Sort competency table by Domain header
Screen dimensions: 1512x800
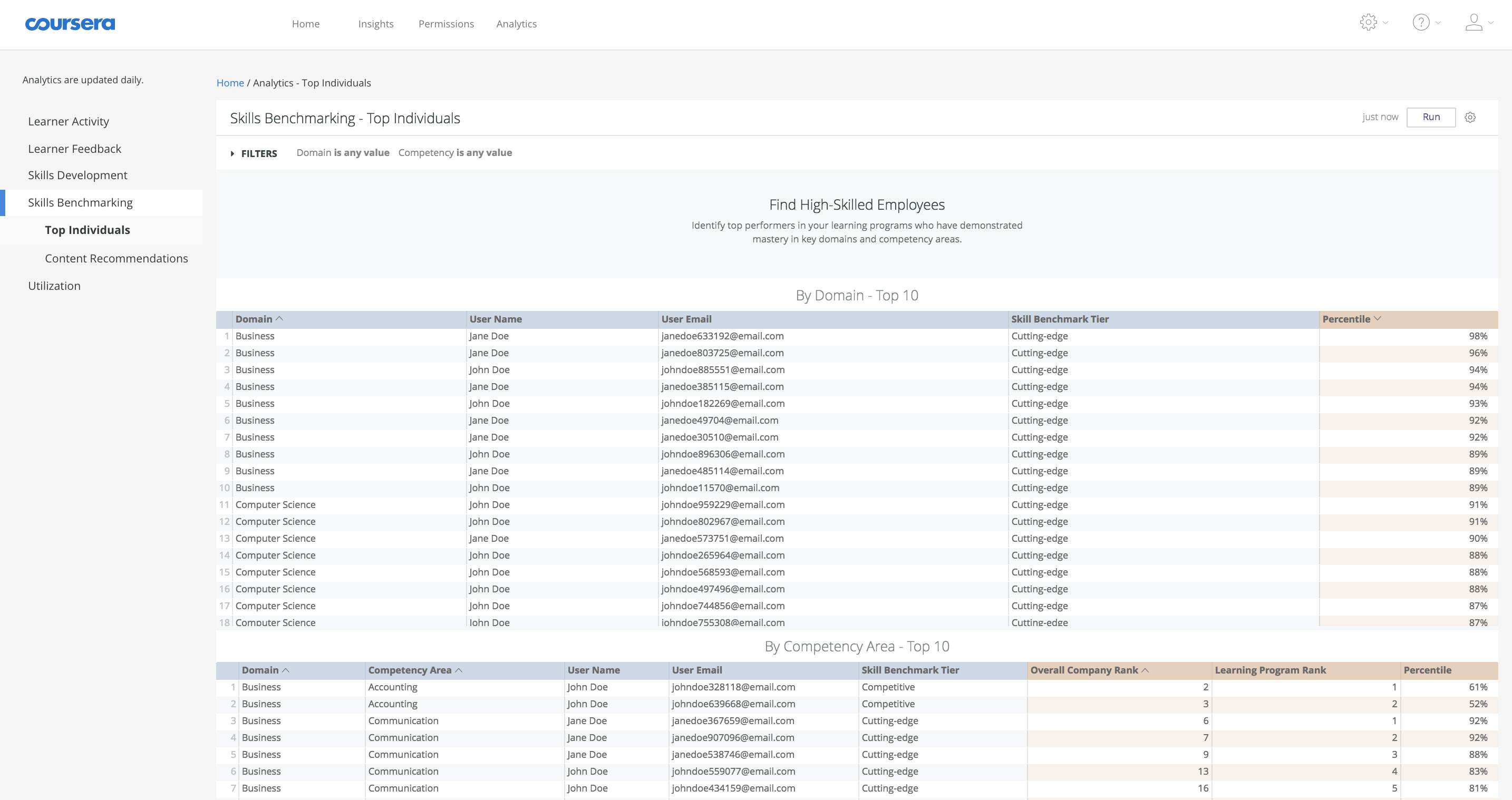click(x=260, y=670)
